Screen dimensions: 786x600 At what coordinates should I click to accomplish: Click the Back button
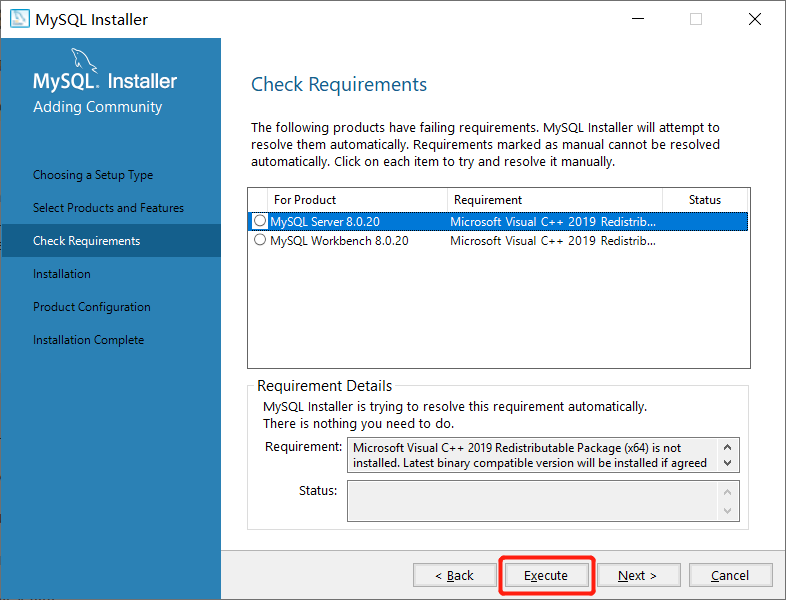point(454,575)
